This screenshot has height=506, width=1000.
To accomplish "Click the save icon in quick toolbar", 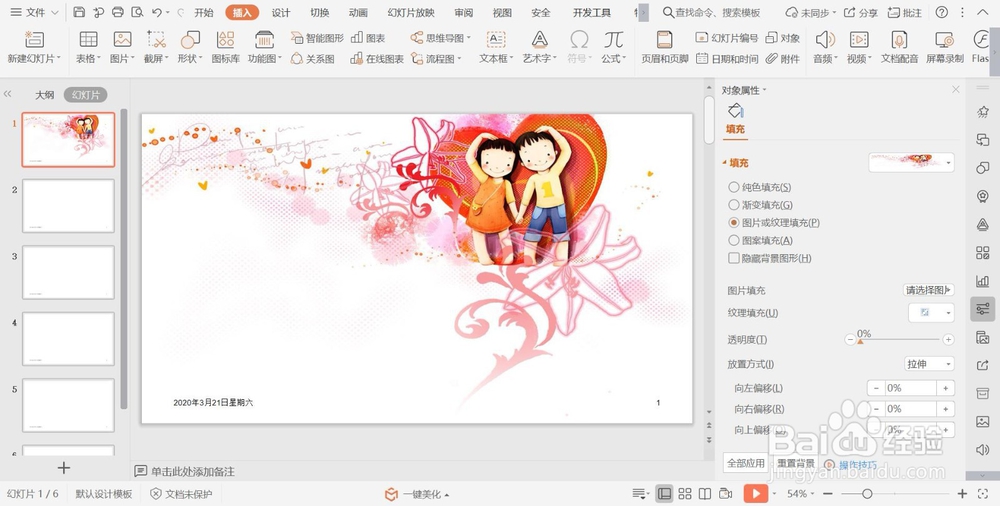I will tap(79, 12).
